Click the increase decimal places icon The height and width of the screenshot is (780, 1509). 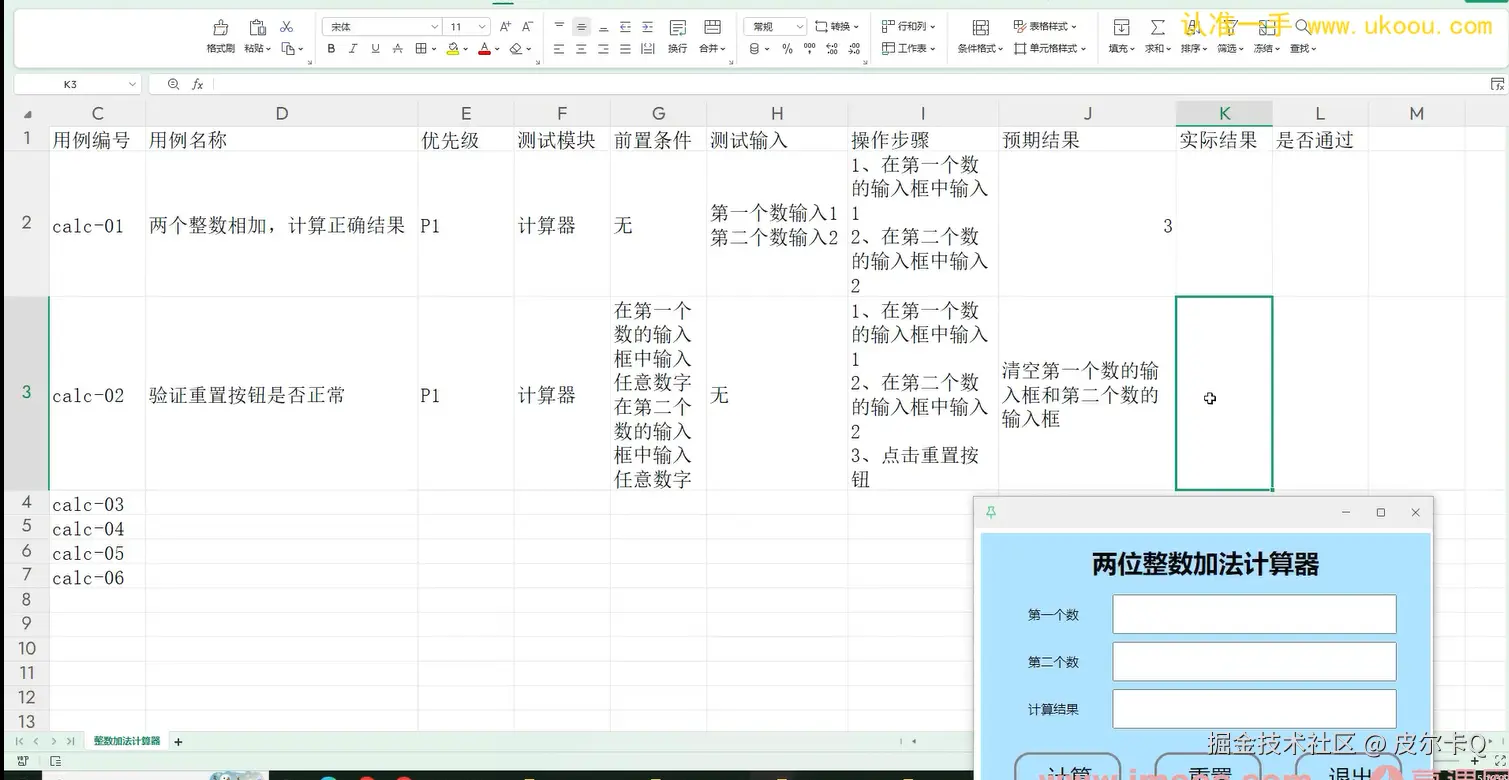[x=831, y=48]
